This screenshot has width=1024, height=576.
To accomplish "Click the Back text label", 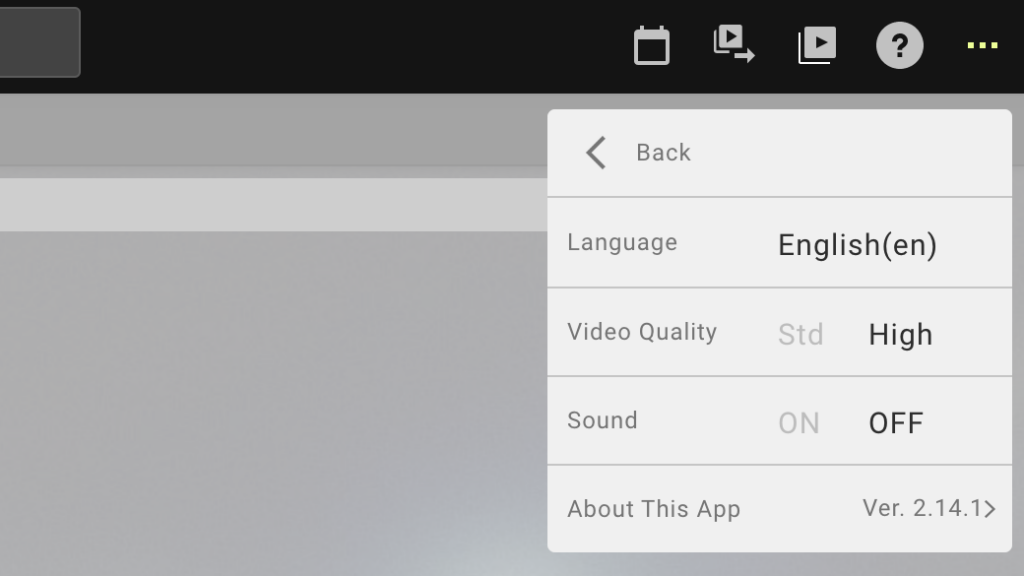I will (x=663, y=153).
